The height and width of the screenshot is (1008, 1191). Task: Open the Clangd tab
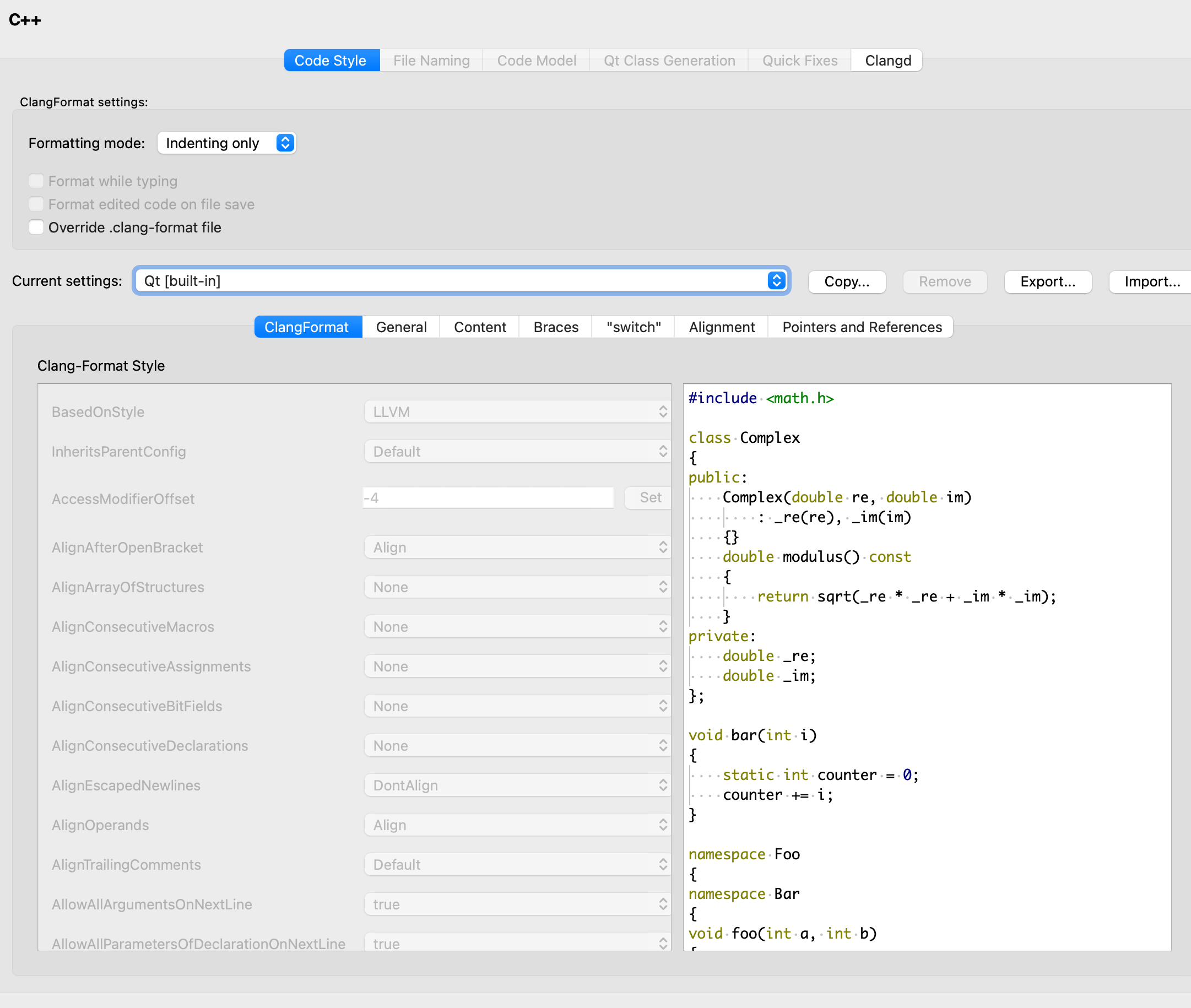coord(887,61)
